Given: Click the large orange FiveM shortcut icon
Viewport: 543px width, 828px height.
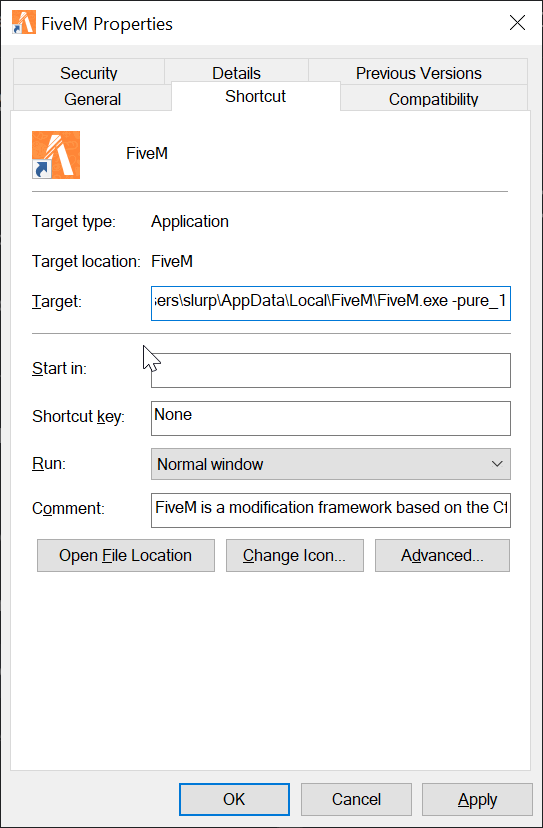Looking at the screenshot, I should coord(56,155).
